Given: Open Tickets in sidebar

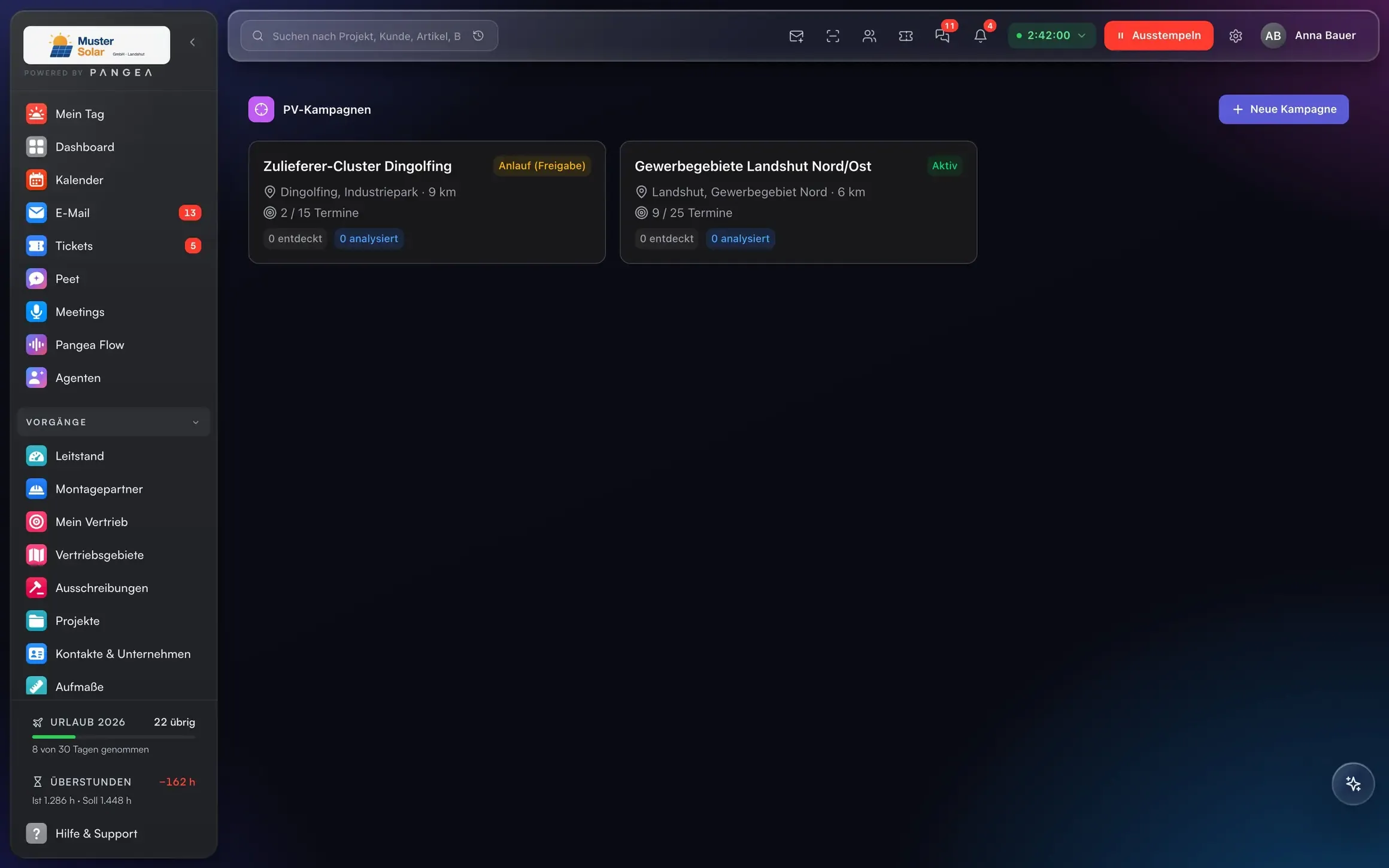Looking at the screenshot, I should click(x=113, y=245).
